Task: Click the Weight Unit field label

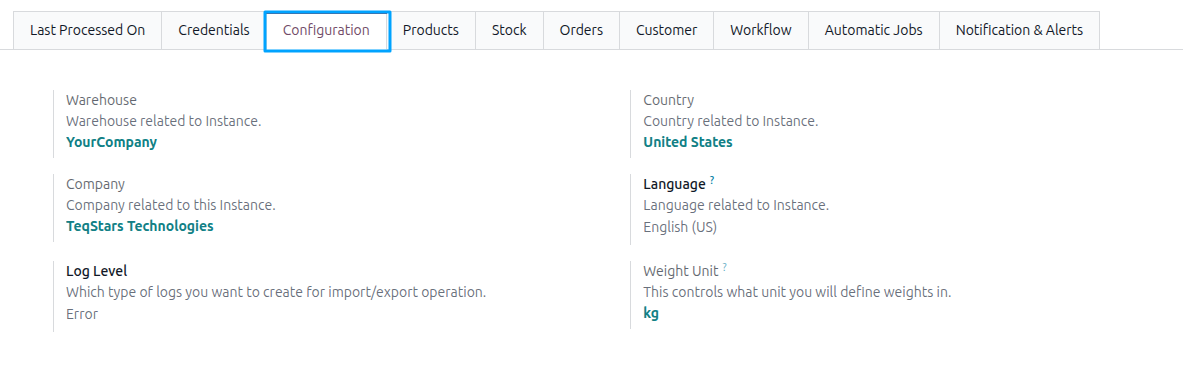Action: click(x=681, y=270)
